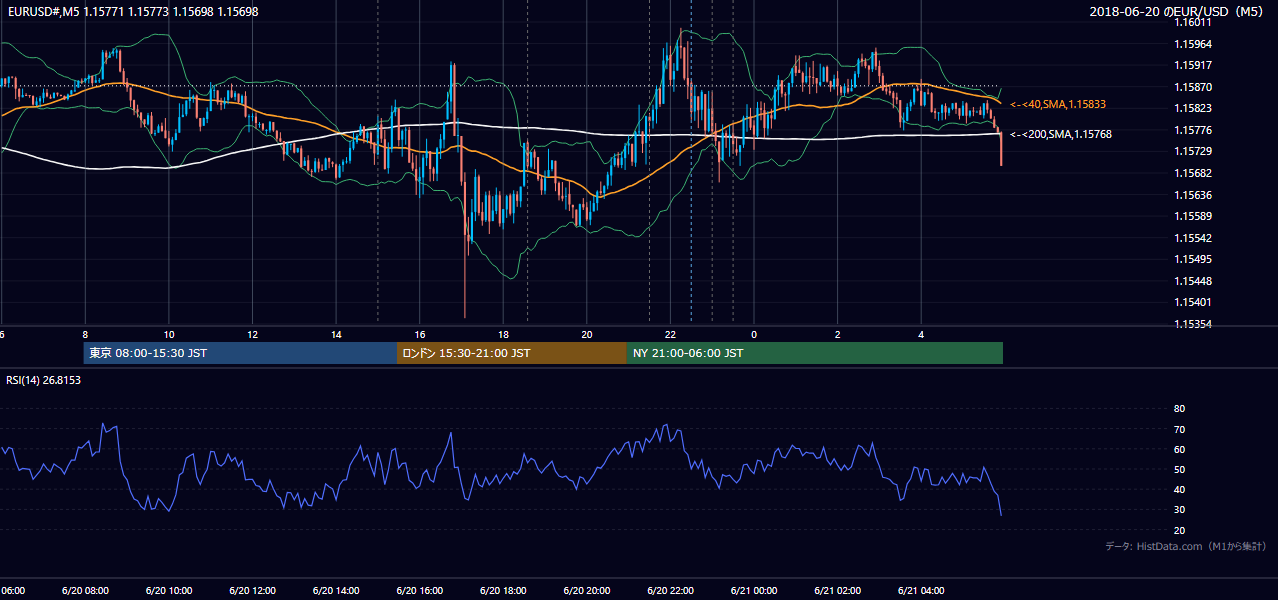This screenshot has height=600, width=1278.
Task: Click hour label 22 under price chart
Action: click(670, 334)
